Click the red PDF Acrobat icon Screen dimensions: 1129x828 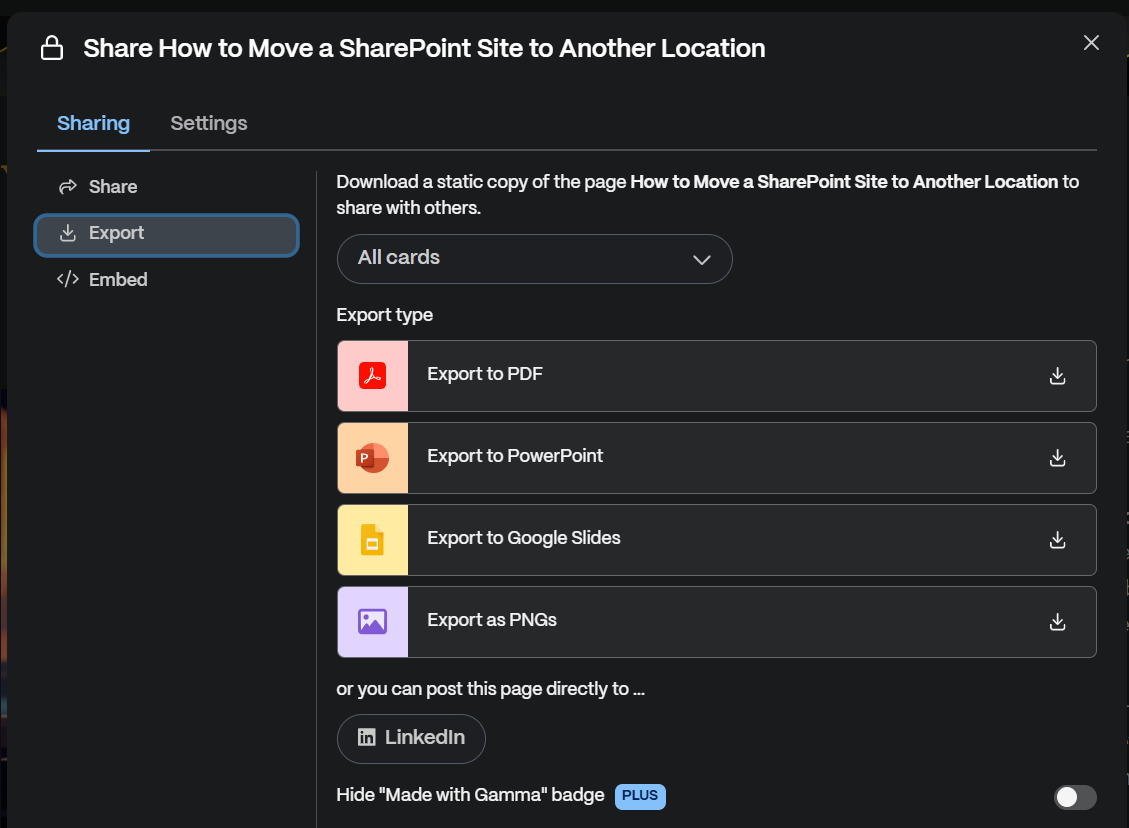[x=372, y=376]
